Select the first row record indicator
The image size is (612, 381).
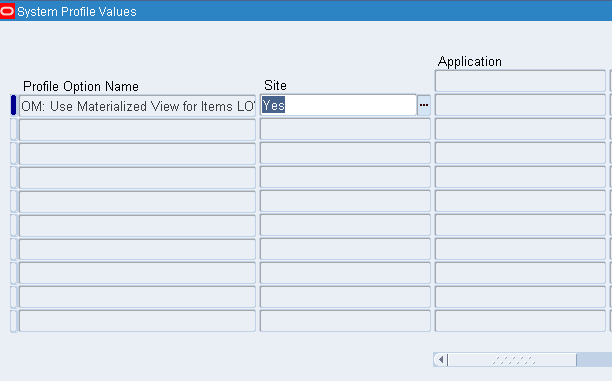click(x=13, y=105)
